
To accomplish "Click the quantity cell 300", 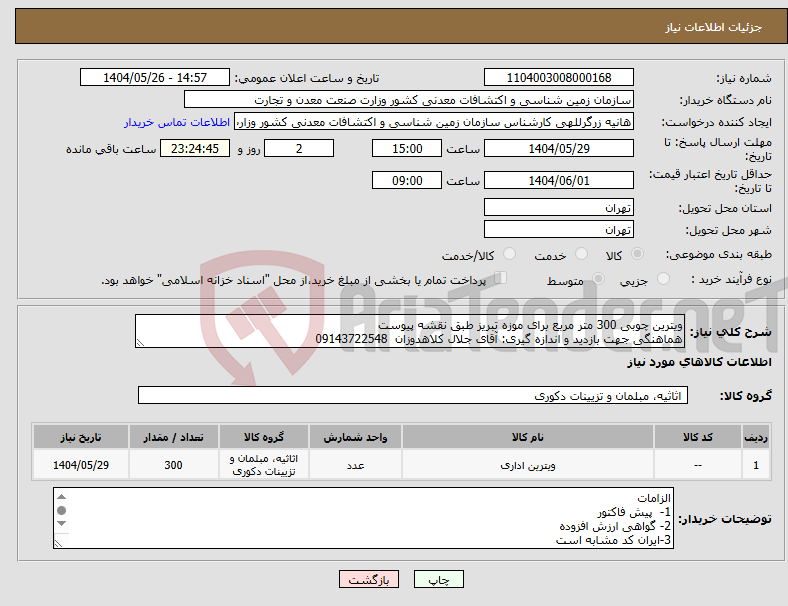I will [173, 465].
